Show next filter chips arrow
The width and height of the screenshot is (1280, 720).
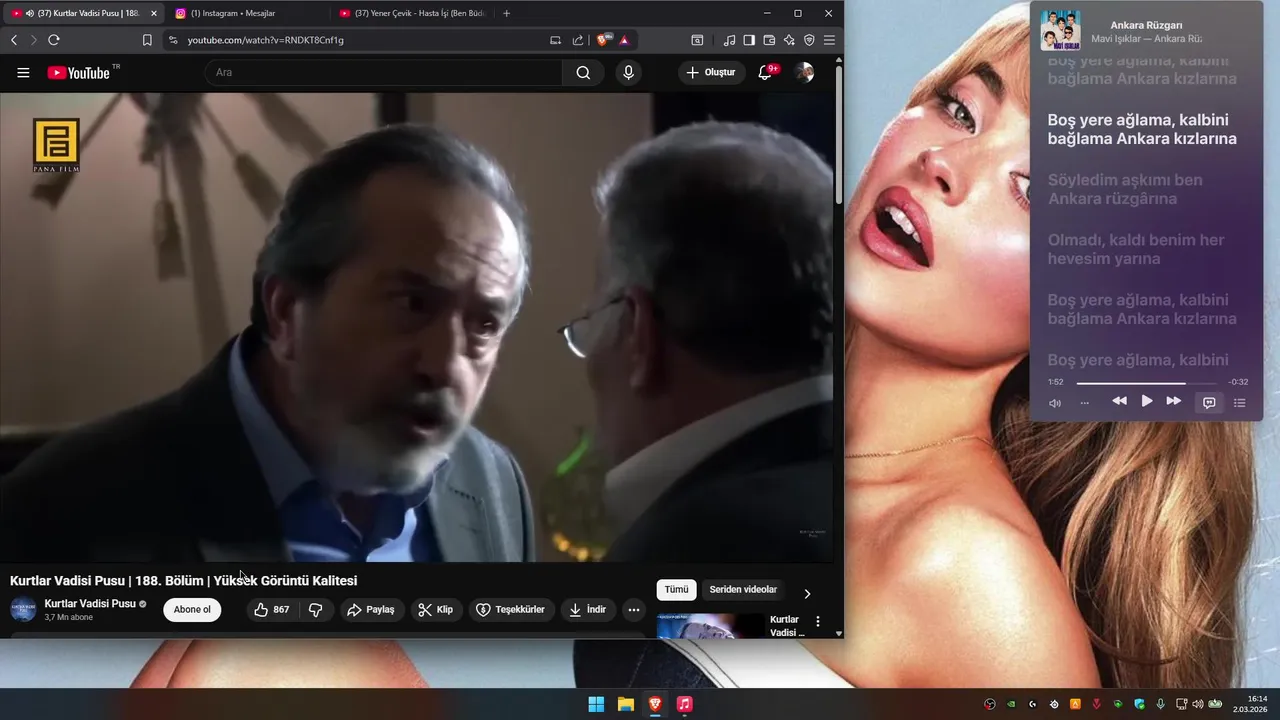pos(807,594)
